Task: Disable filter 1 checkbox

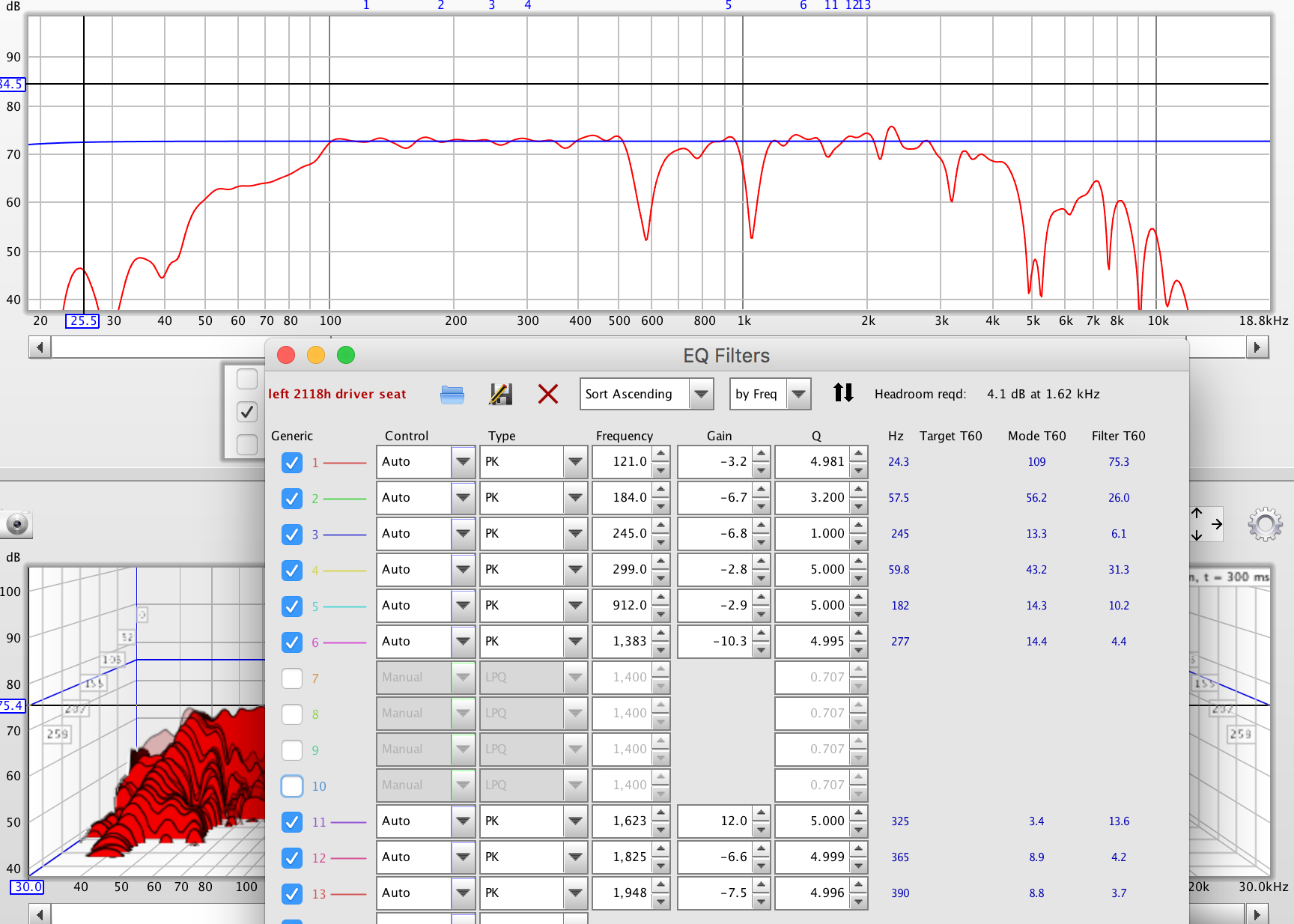Action: coord(292,463)
